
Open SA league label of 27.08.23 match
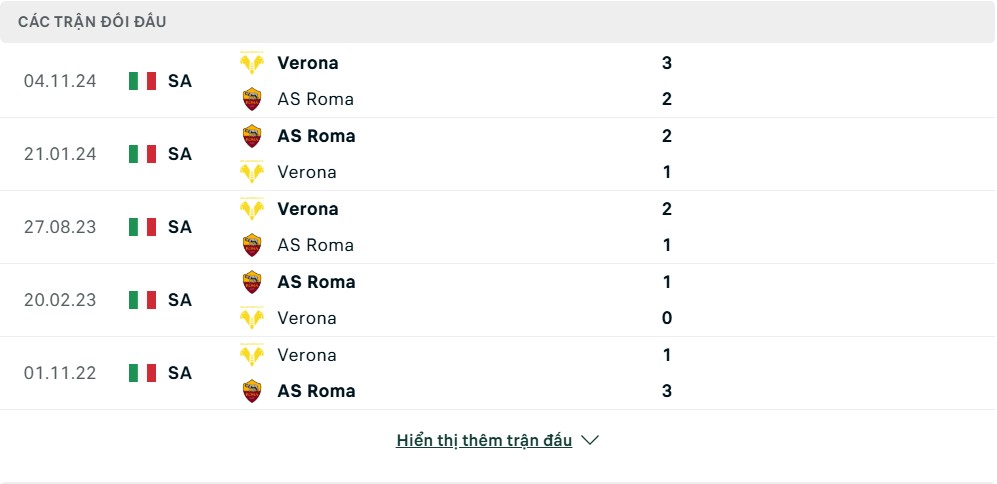click(x=180, y=227)
